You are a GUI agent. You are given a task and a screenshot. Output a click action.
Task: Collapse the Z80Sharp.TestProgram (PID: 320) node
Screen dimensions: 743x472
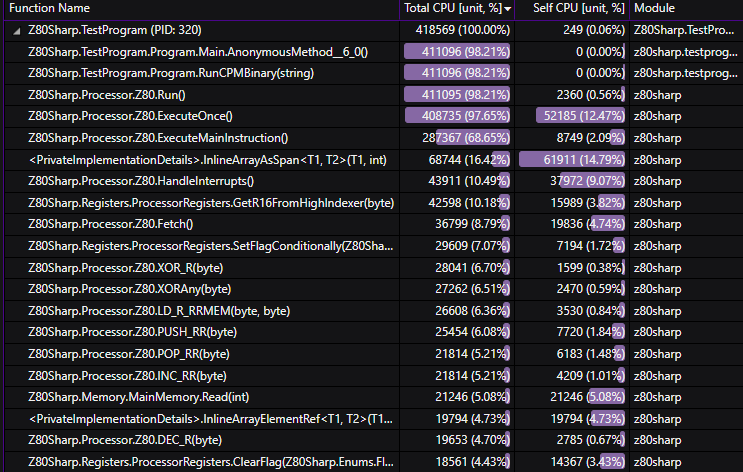coord(17,31)
